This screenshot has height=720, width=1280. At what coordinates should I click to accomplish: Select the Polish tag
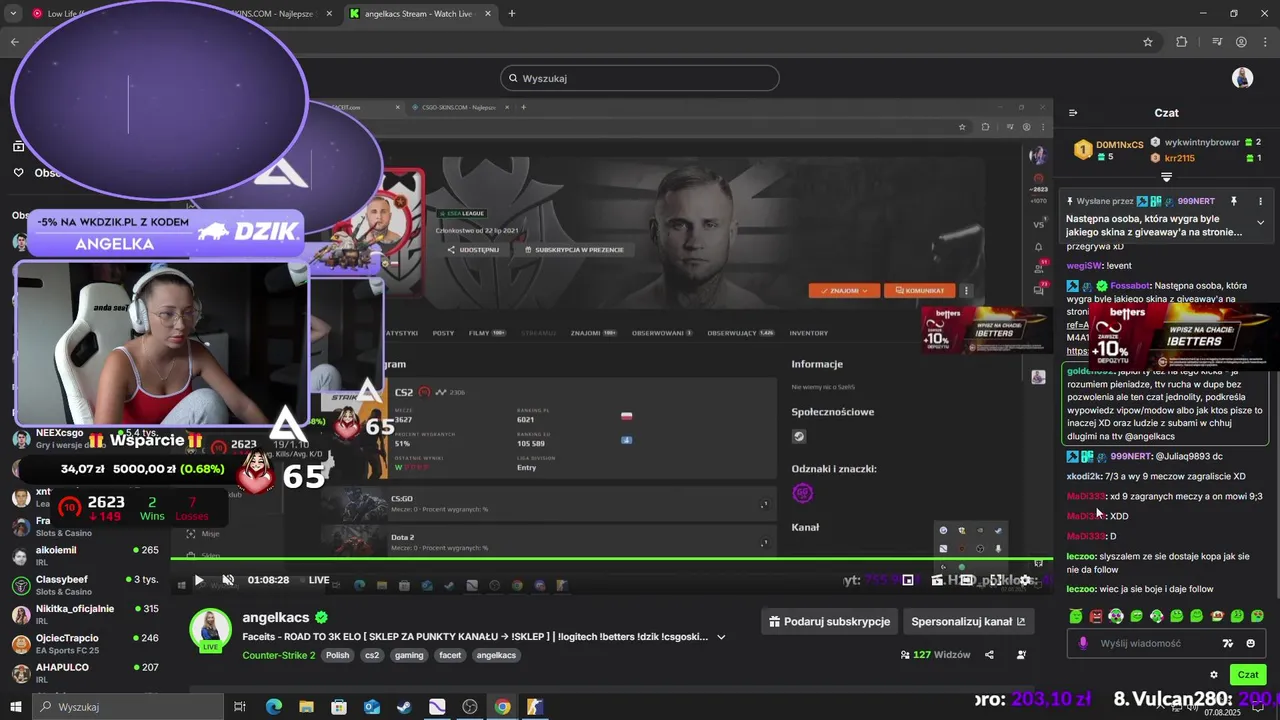click(338, 656)
